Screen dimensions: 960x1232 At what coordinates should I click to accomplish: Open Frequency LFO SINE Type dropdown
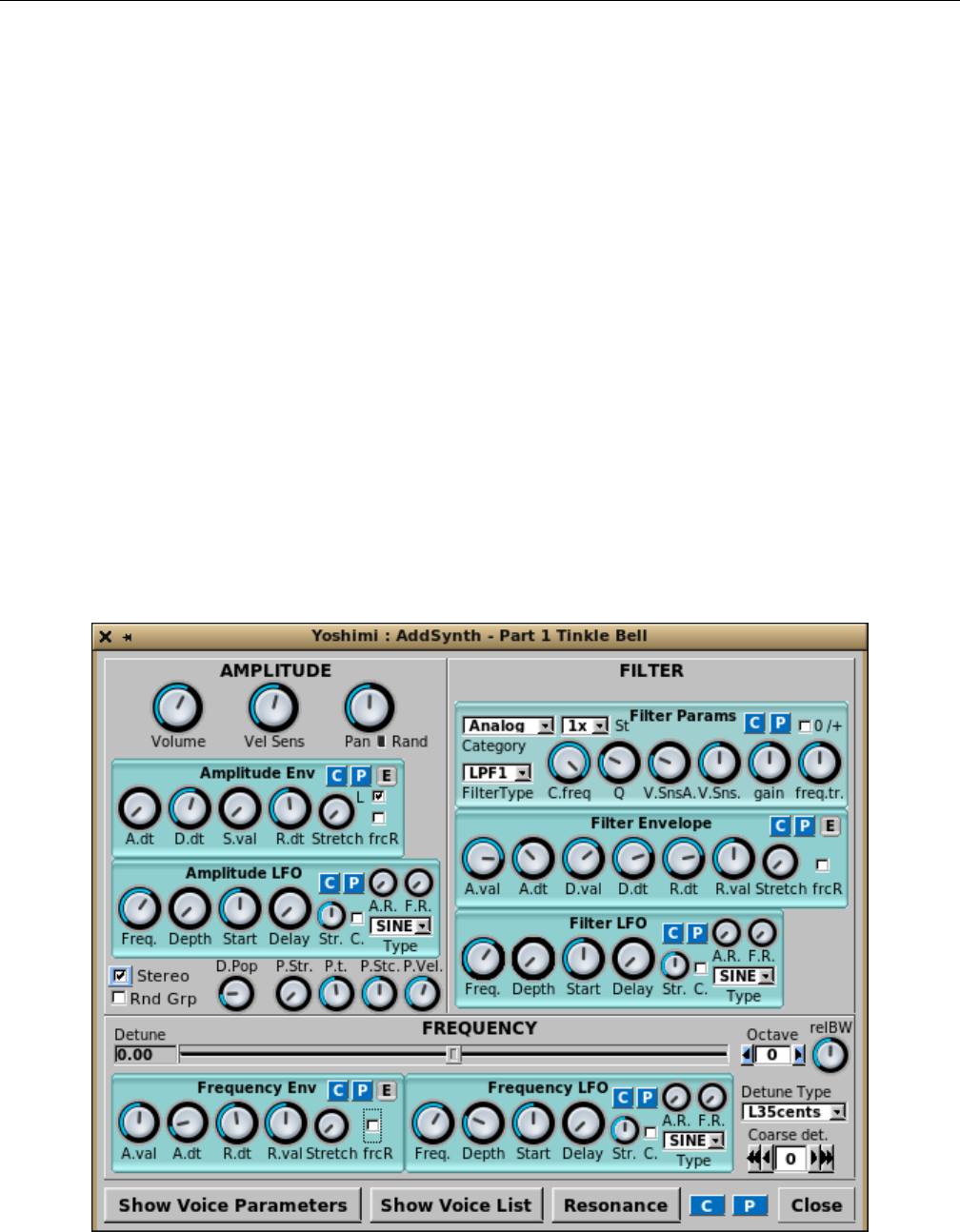click(694, 1140)
